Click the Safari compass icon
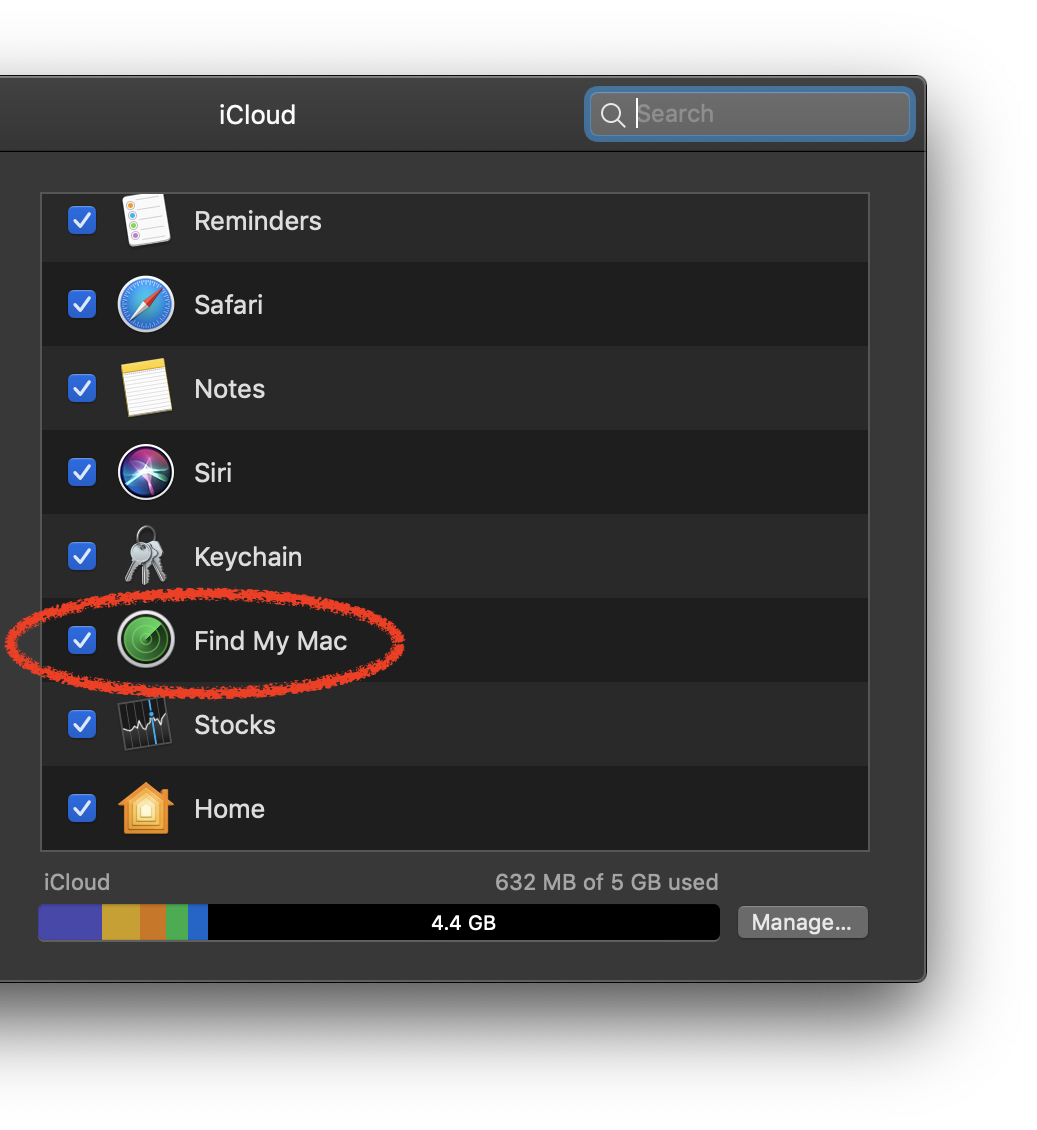Image resolution: width=1037 pixels, height=1130 pixels. click(146, 304)
